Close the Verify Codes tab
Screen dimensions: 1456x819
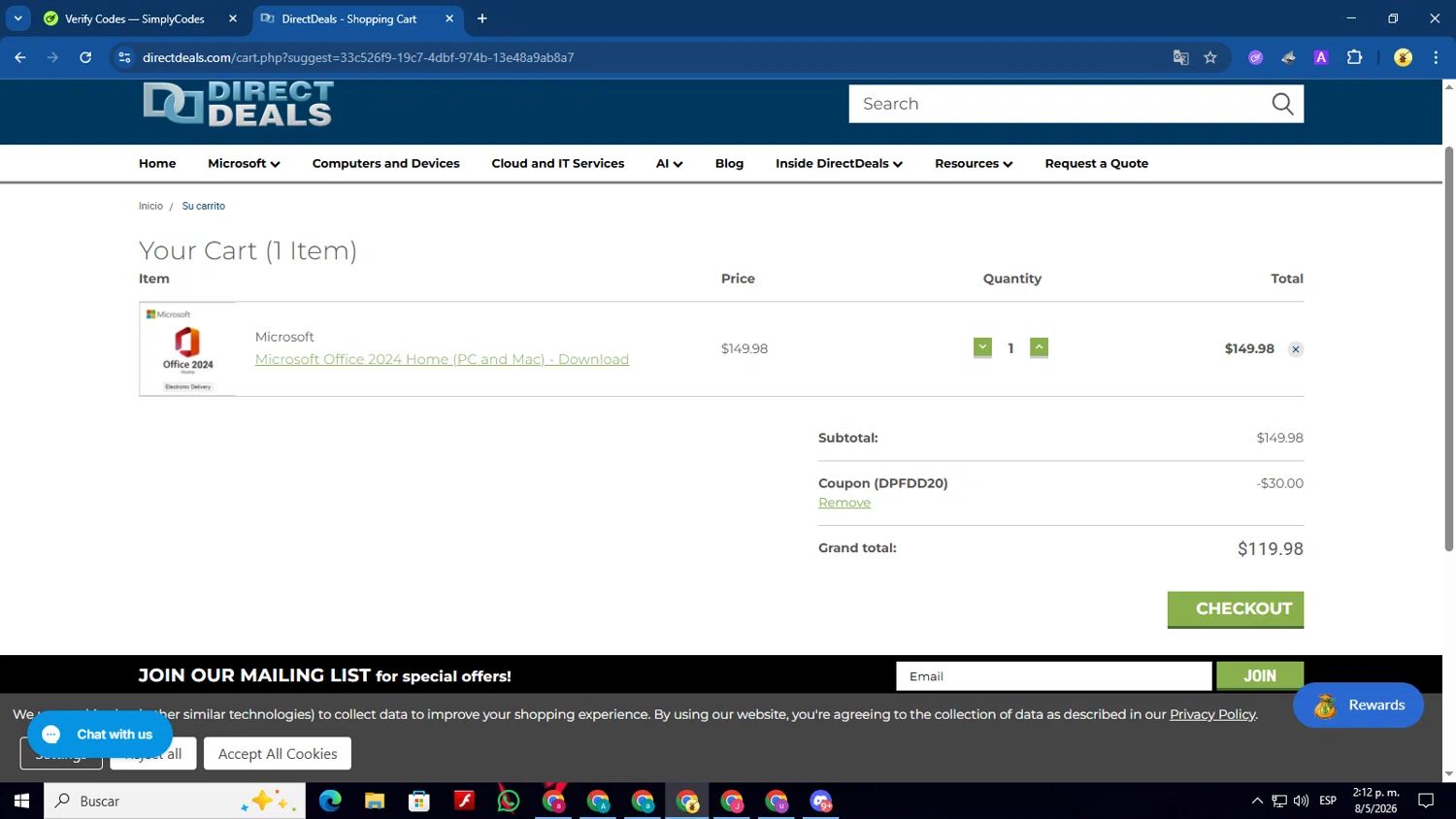tap(233, 18)
